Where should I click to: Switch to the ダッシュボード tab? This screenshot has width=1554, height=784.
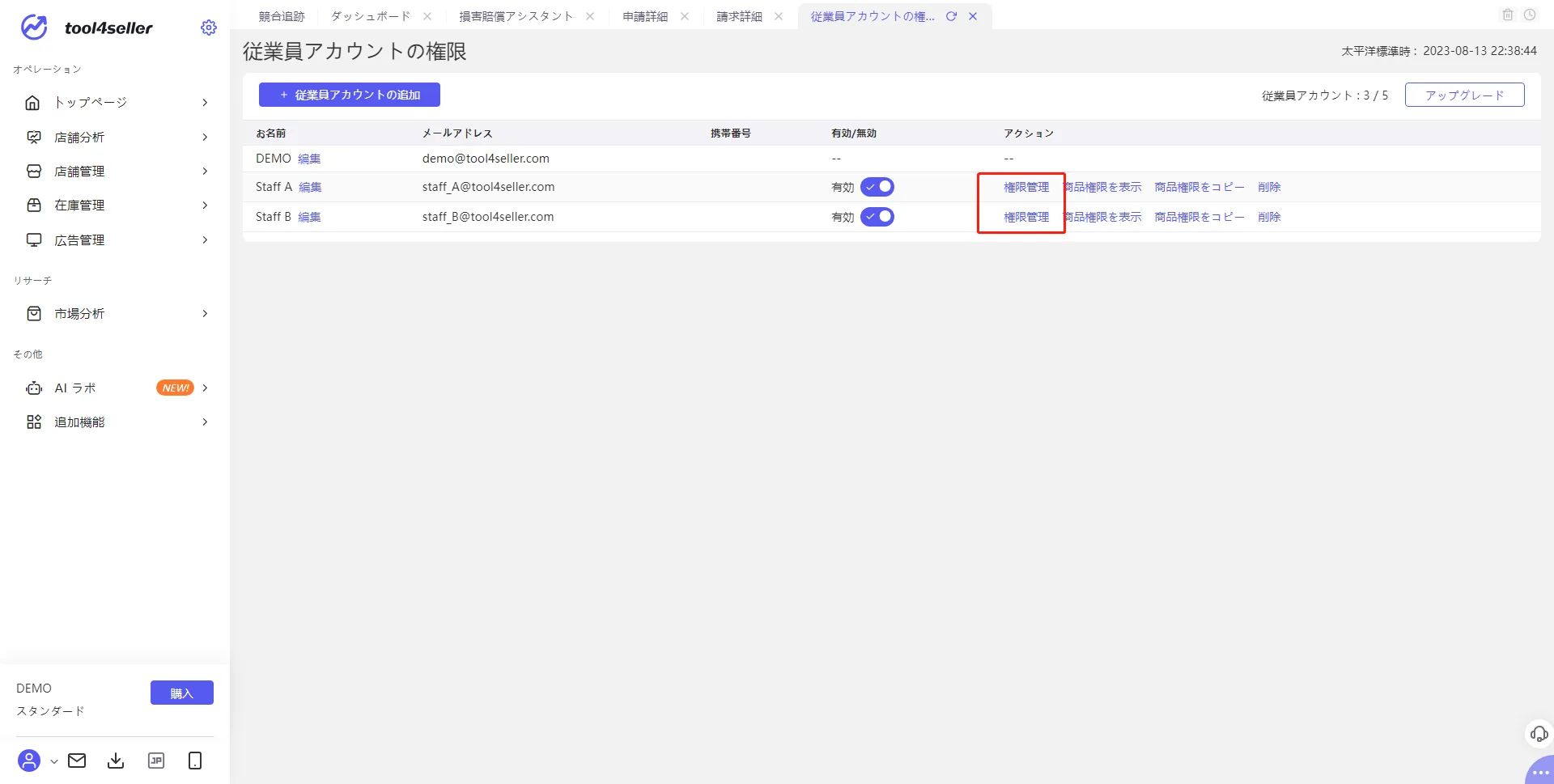371,16
